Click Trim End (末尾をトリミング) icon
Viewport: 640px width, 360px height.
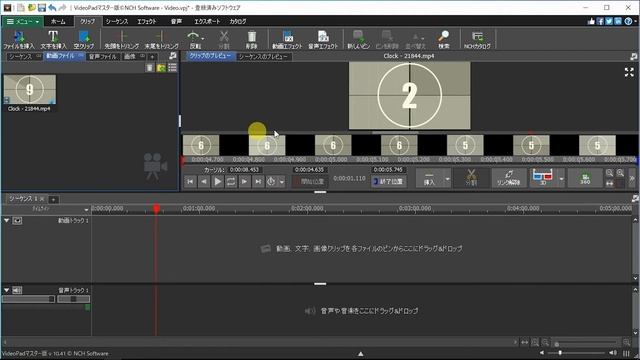(x=162, y=40)
